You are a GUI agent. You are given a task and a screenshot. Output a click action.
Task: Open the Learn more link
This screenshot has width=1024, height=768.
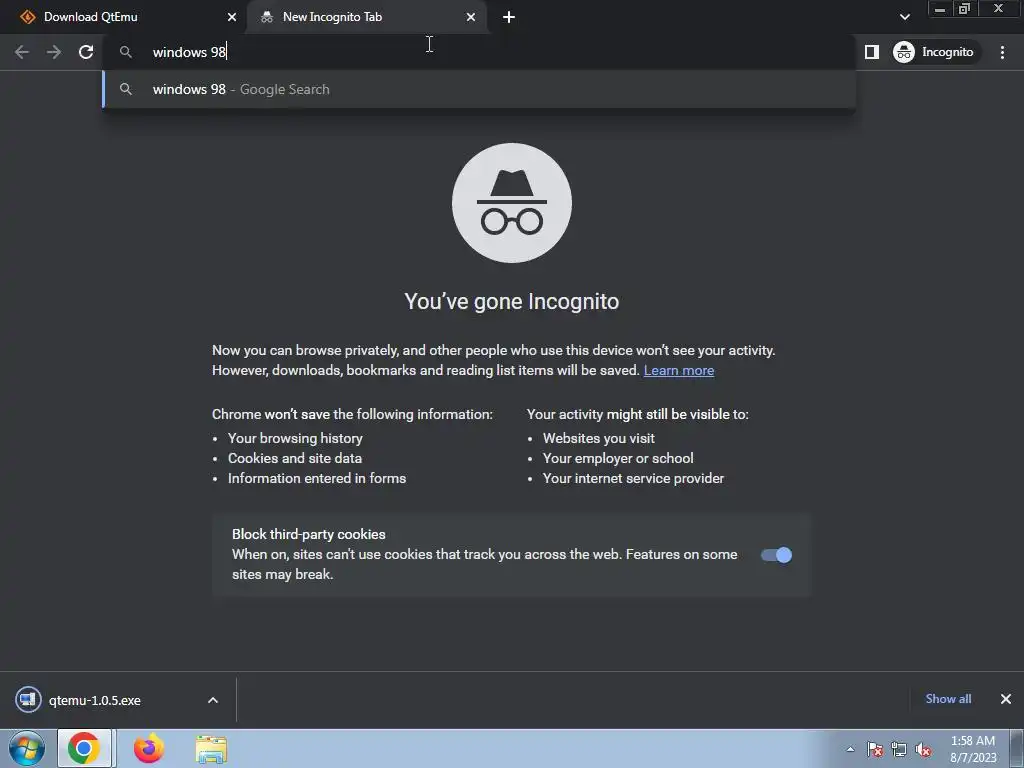[679, 370]
